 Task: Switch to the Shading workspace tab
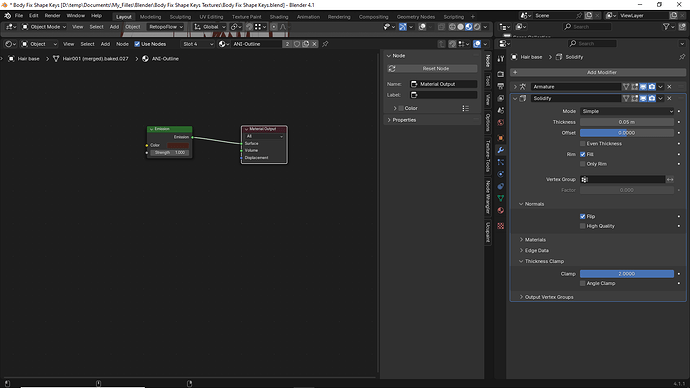[279, 17]
